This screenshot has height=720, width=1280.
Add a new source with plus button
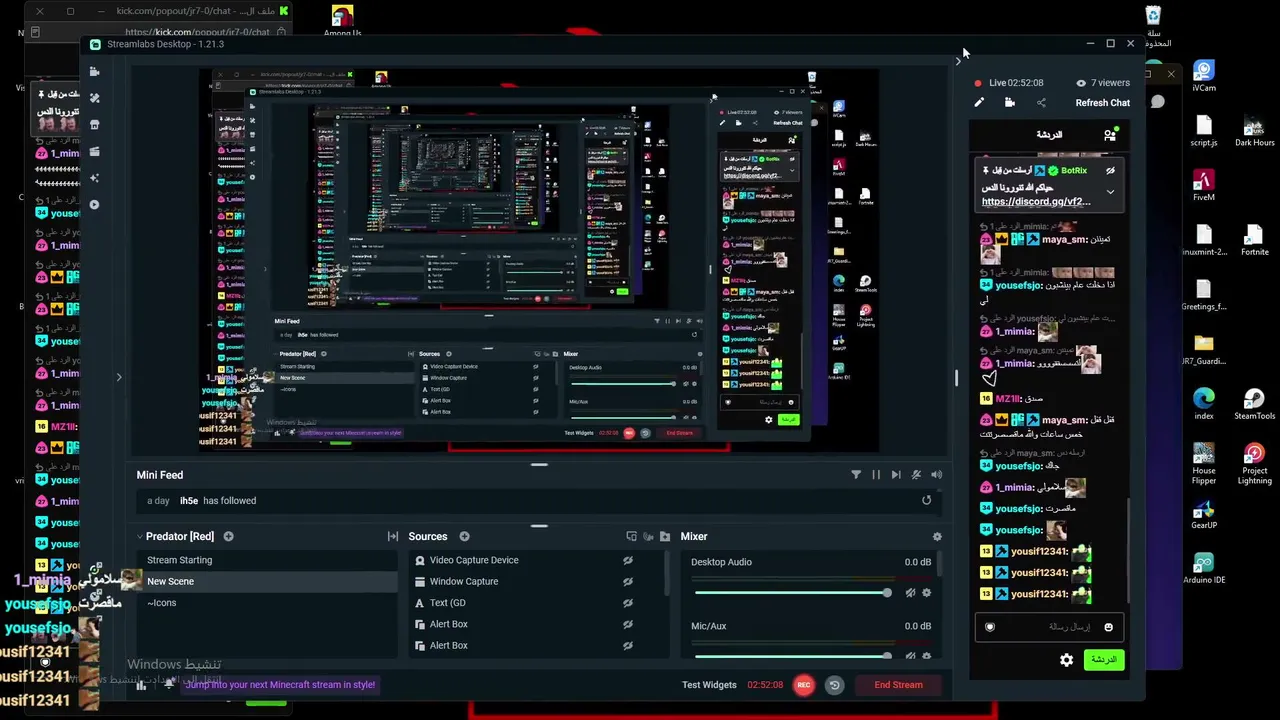[x=464, y=537]
